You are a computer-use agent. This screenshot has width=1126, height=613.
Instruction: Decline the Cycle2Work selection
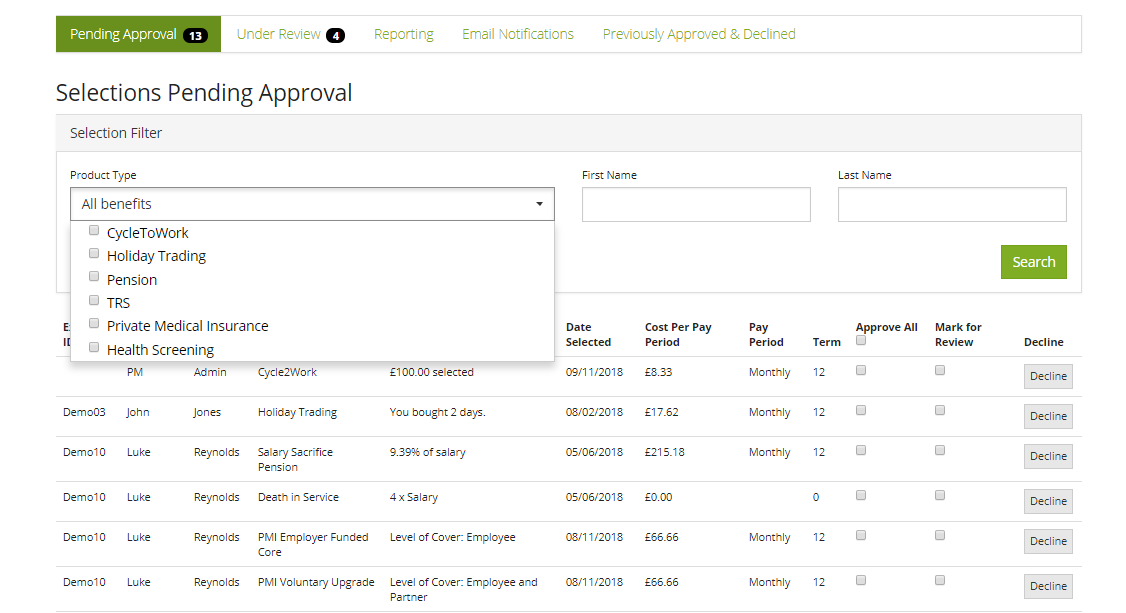[x=1047, y=376]
